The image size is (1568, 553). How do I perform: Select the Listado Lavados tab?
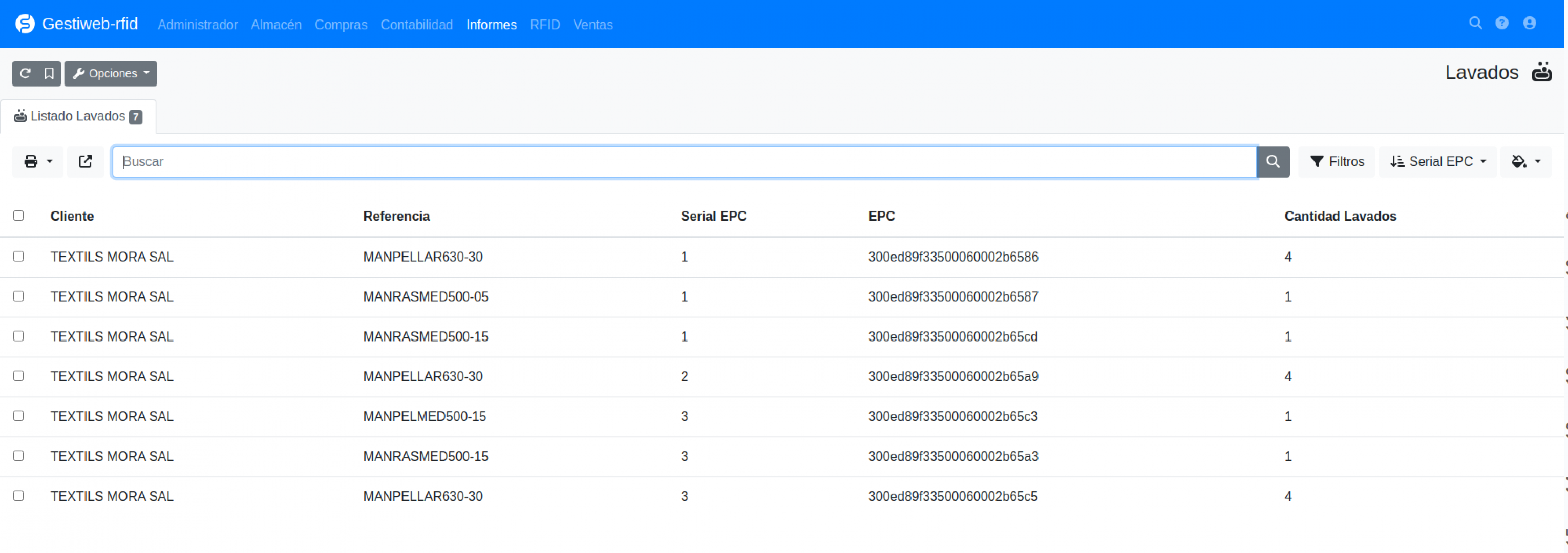78,116
